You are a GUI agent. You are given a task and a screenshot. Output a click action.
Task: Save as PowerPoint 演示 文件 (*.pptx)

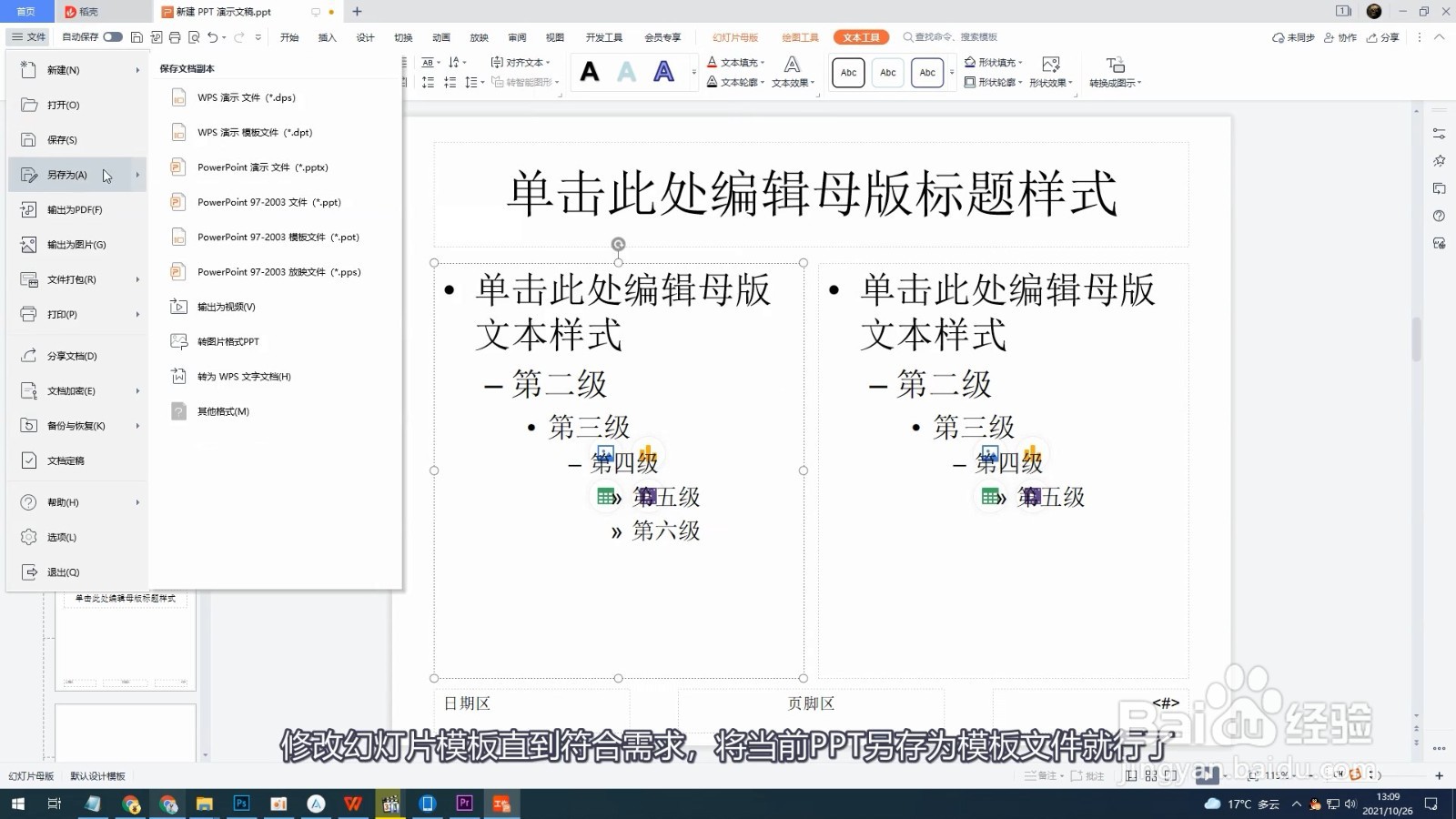pos(276,167)
